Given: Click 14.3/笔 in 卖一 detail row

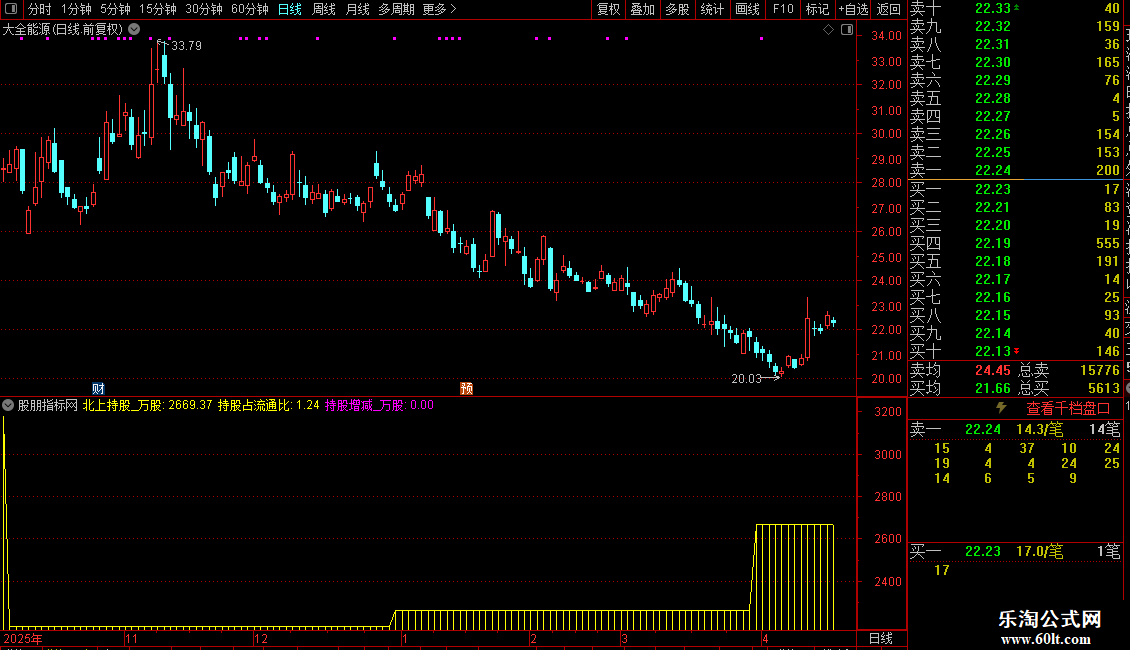Looking at the screenshot, I should (1039, 429).
